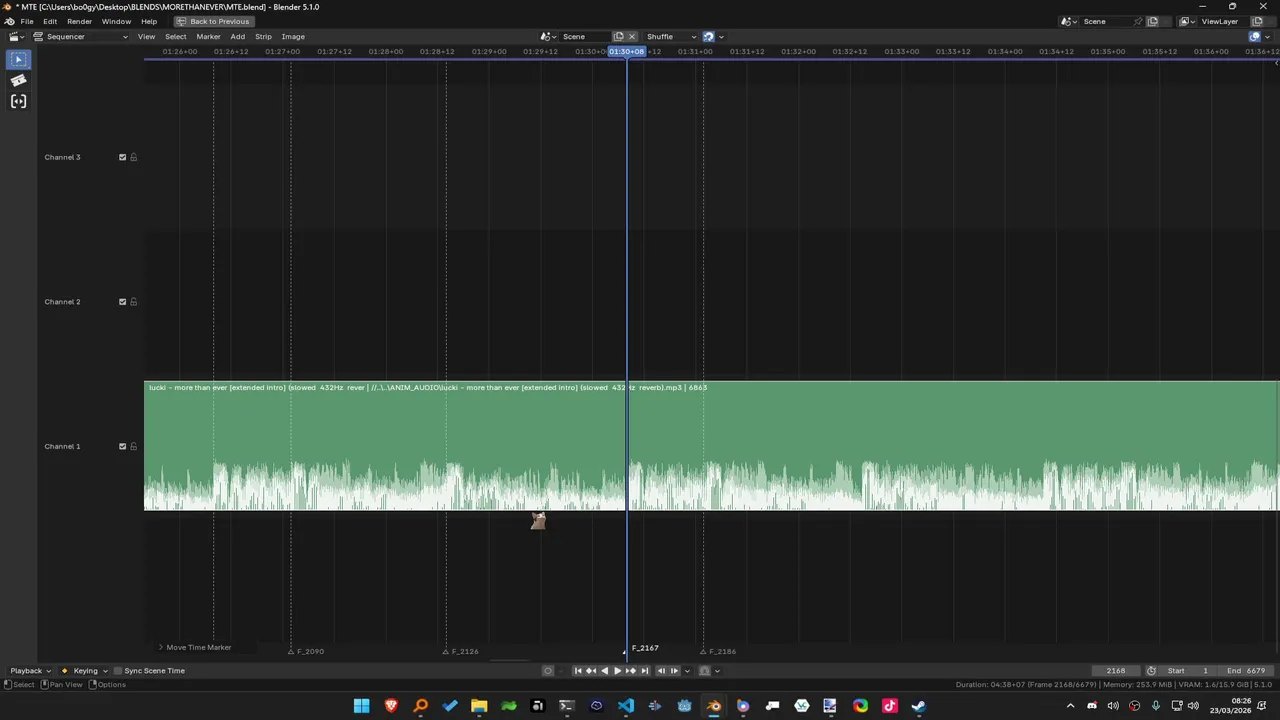This screenshot has height=720, width=1280.
Task: Click the Auto Keying record button
Action: (548, 671)
